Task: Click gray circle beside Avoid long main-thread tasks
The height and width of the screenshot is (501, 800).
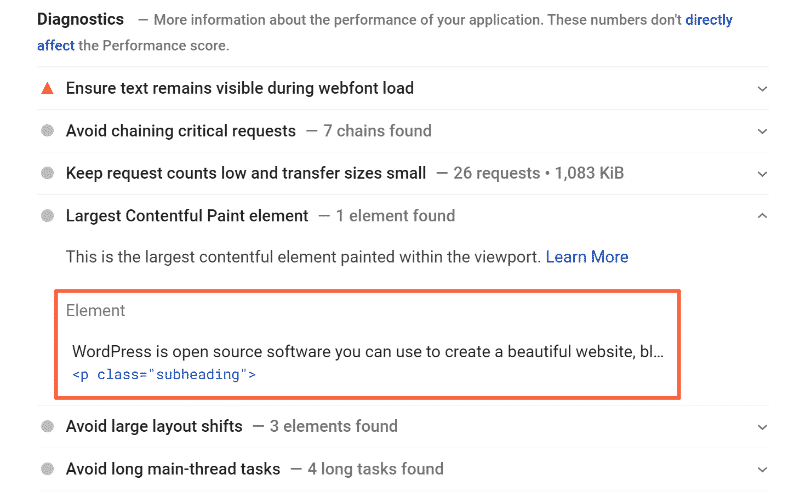Action: [x=47, y=469]
